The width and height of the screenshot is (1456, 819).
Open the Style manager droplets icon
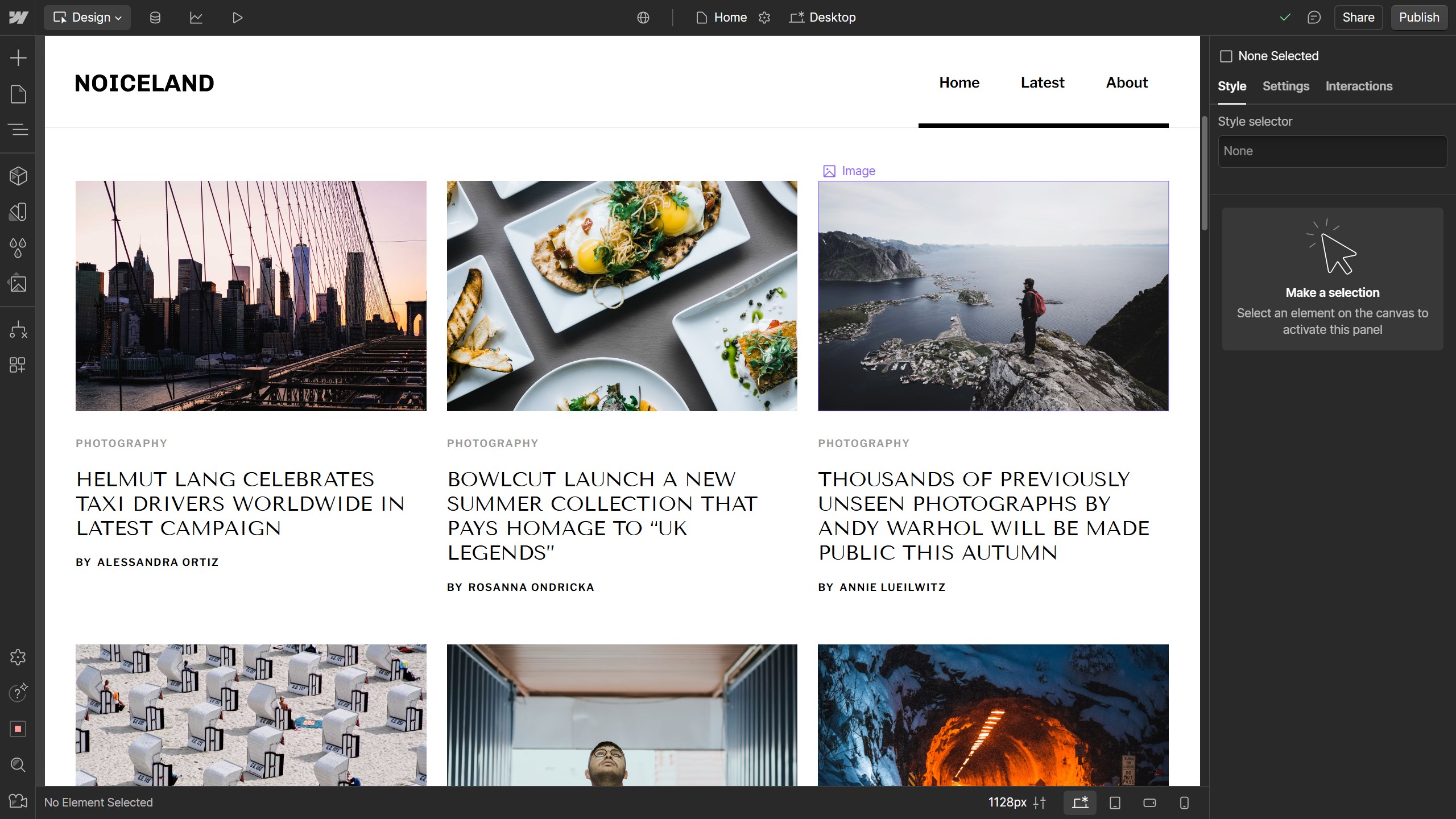tap(18, 248)
